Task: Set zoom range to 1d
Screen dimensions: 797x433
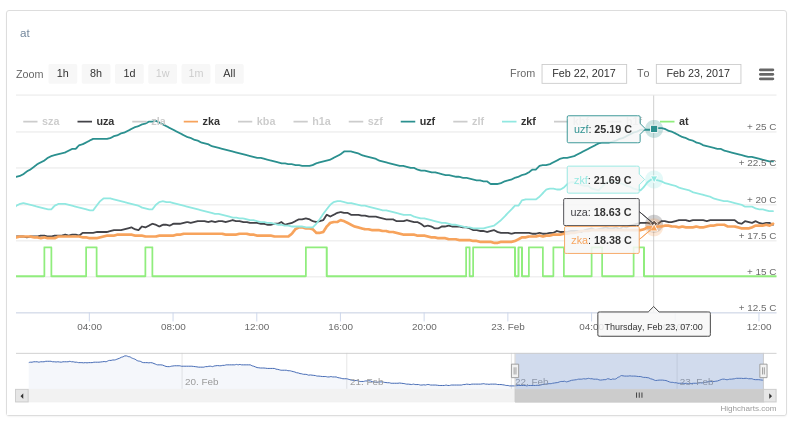Action: [129, 74]
